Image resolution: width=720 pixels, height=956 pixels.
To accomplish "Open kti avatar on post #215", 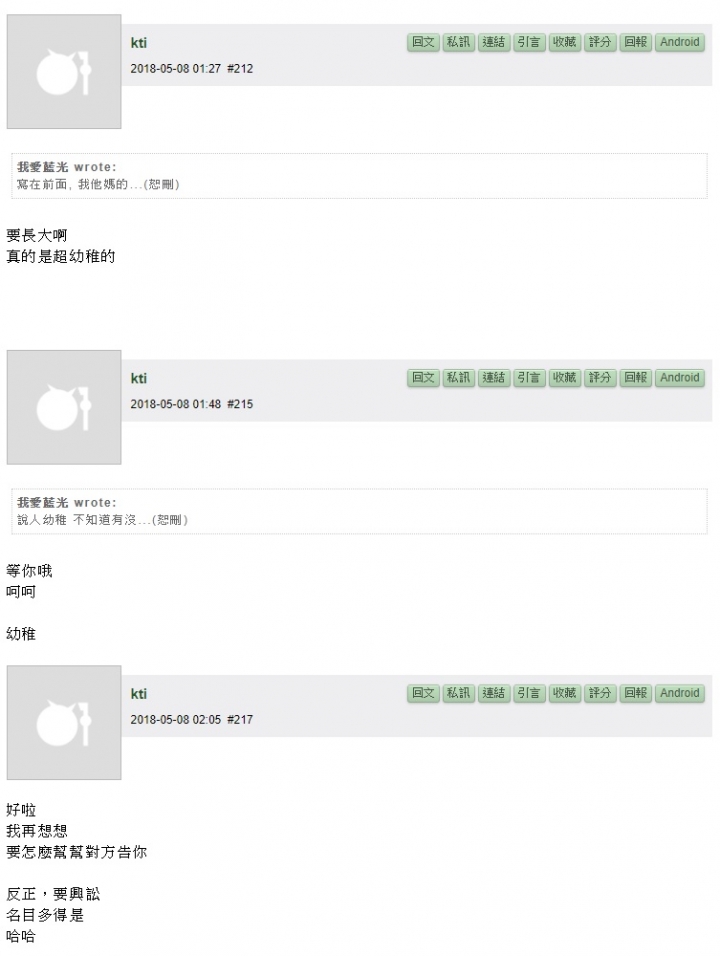I will [x=64, y=407].
